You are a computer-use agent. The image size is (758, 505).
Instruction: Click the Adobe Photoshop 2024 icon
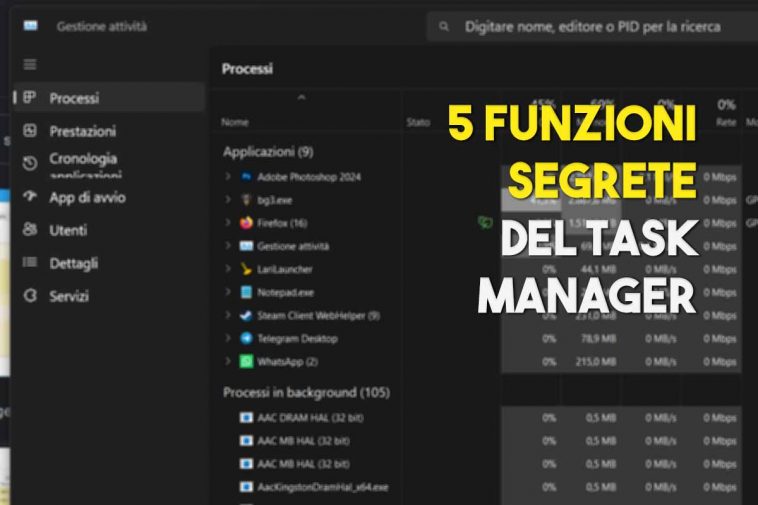[246, 176]
